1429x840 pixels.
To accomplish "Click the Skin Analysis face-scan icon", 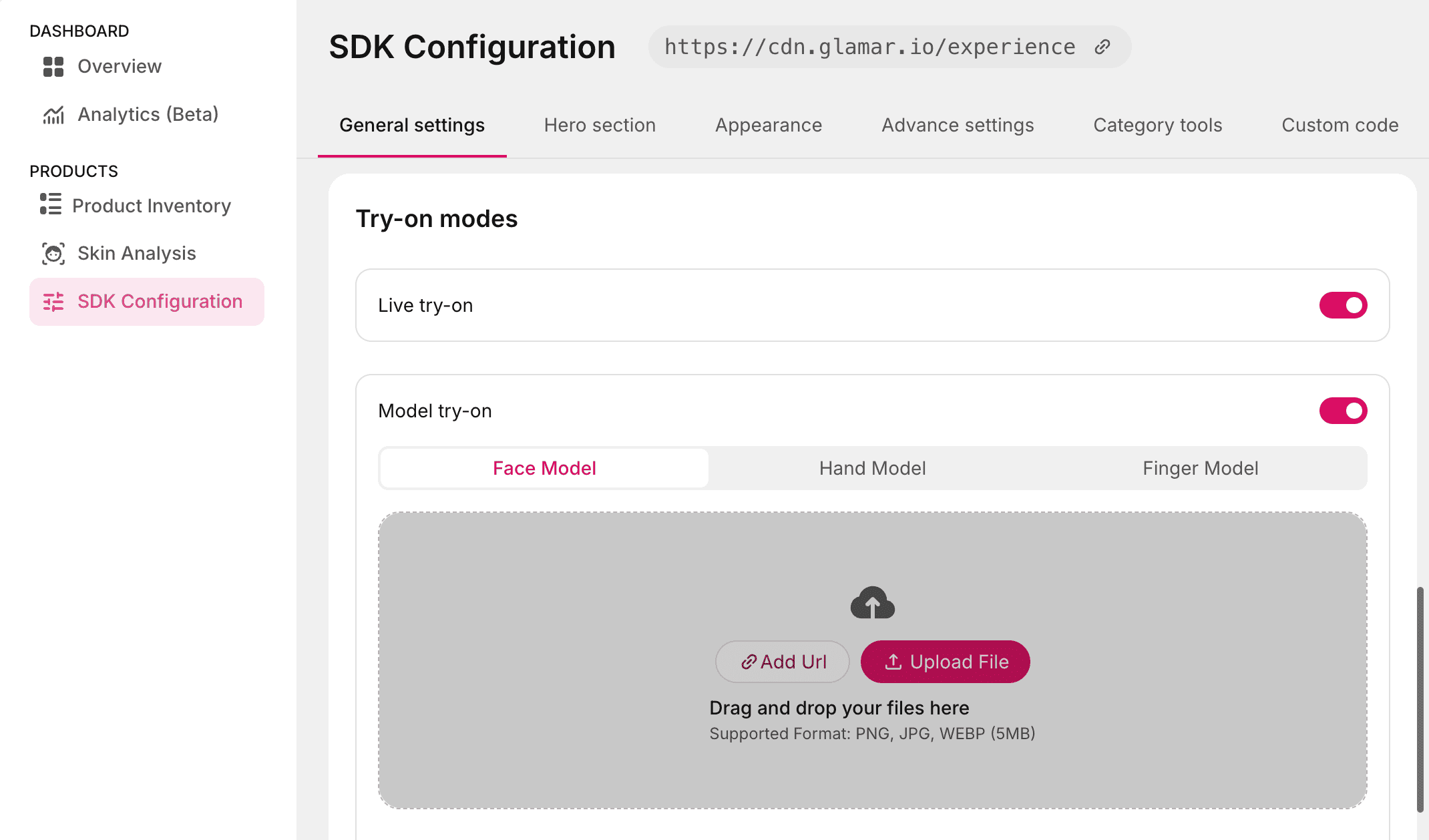I will 53,254.
